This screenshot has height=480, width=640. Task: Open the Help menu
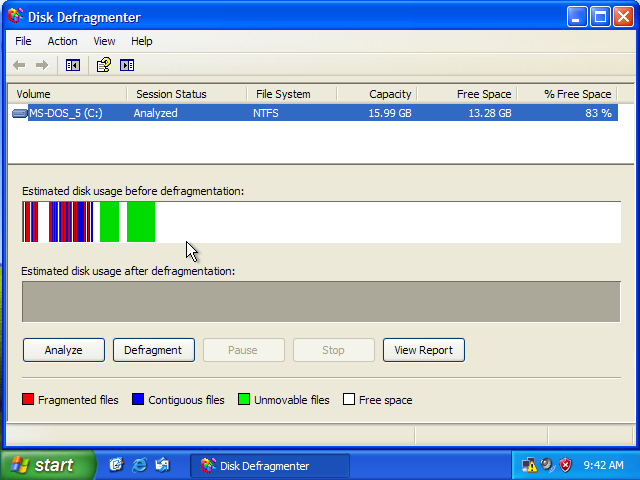(x=142, y=41)
